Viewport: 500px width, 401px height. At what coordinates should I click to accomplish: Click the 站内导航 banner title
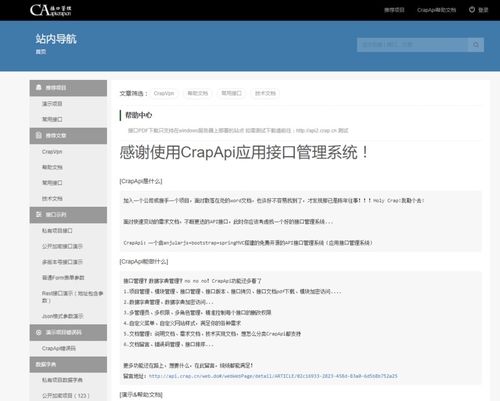pos(56,39)
